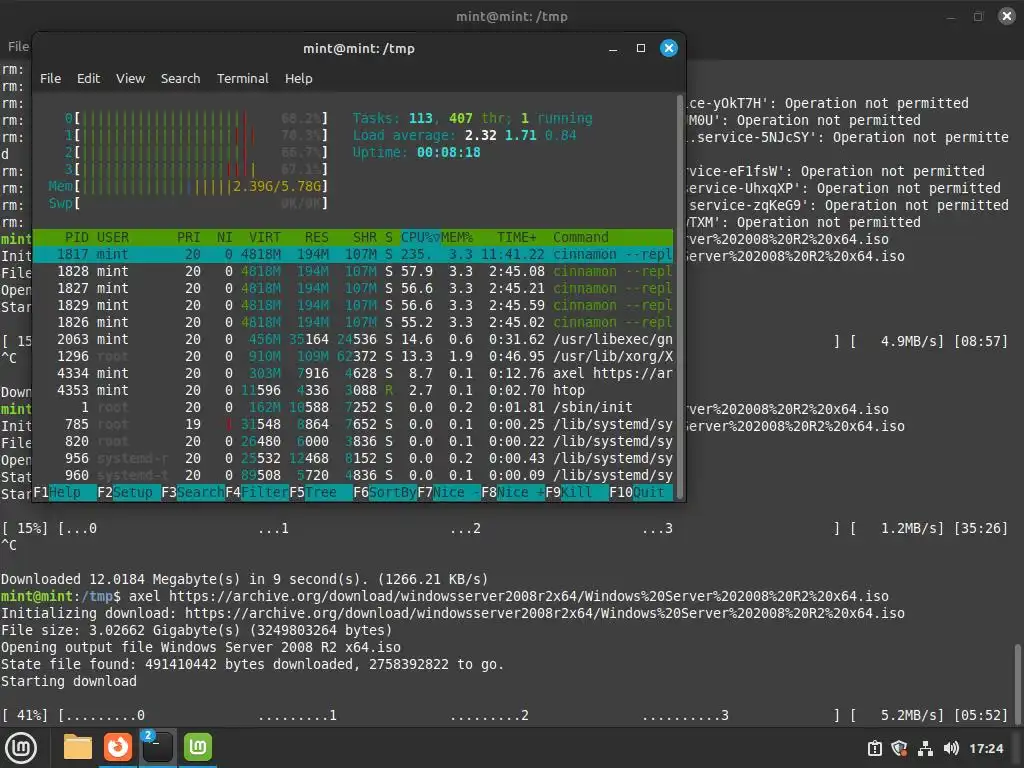Click the Swp usage meter bar
1024x768 pixels.
(188, 203)
